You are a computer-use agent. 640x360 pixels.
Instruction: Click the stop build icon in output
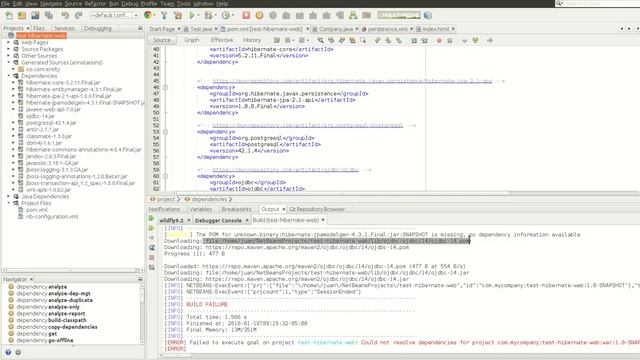(151, 258)
